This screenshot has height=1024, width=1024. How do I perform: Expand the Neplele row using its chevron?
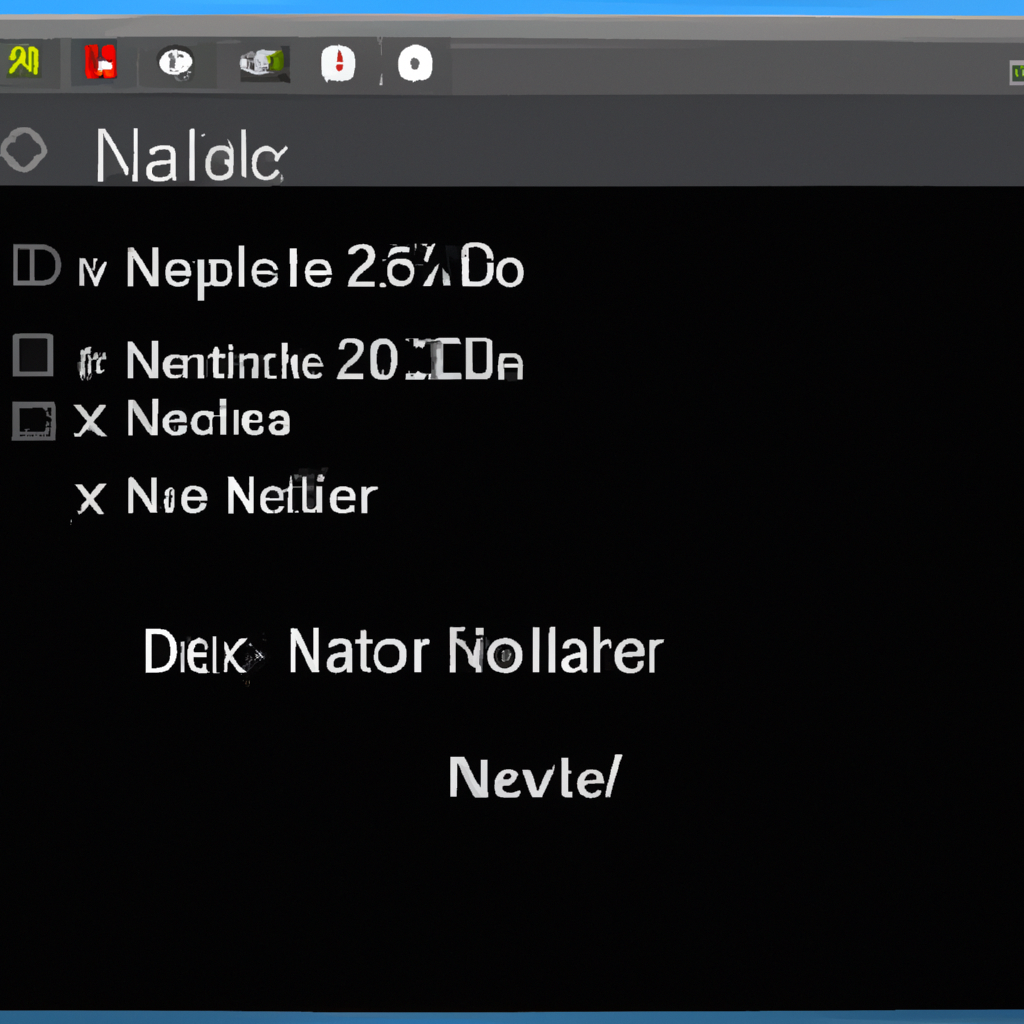pyautogui.click(x=91, y=272)
